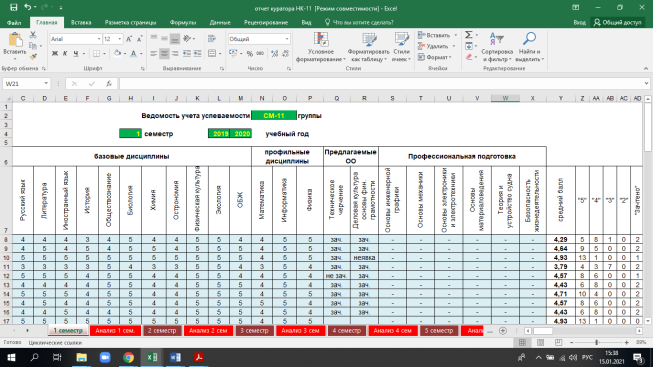This screenshot has height=367, width=653.
Task: Open the Windows Start menu
Action: coord(11,357)
